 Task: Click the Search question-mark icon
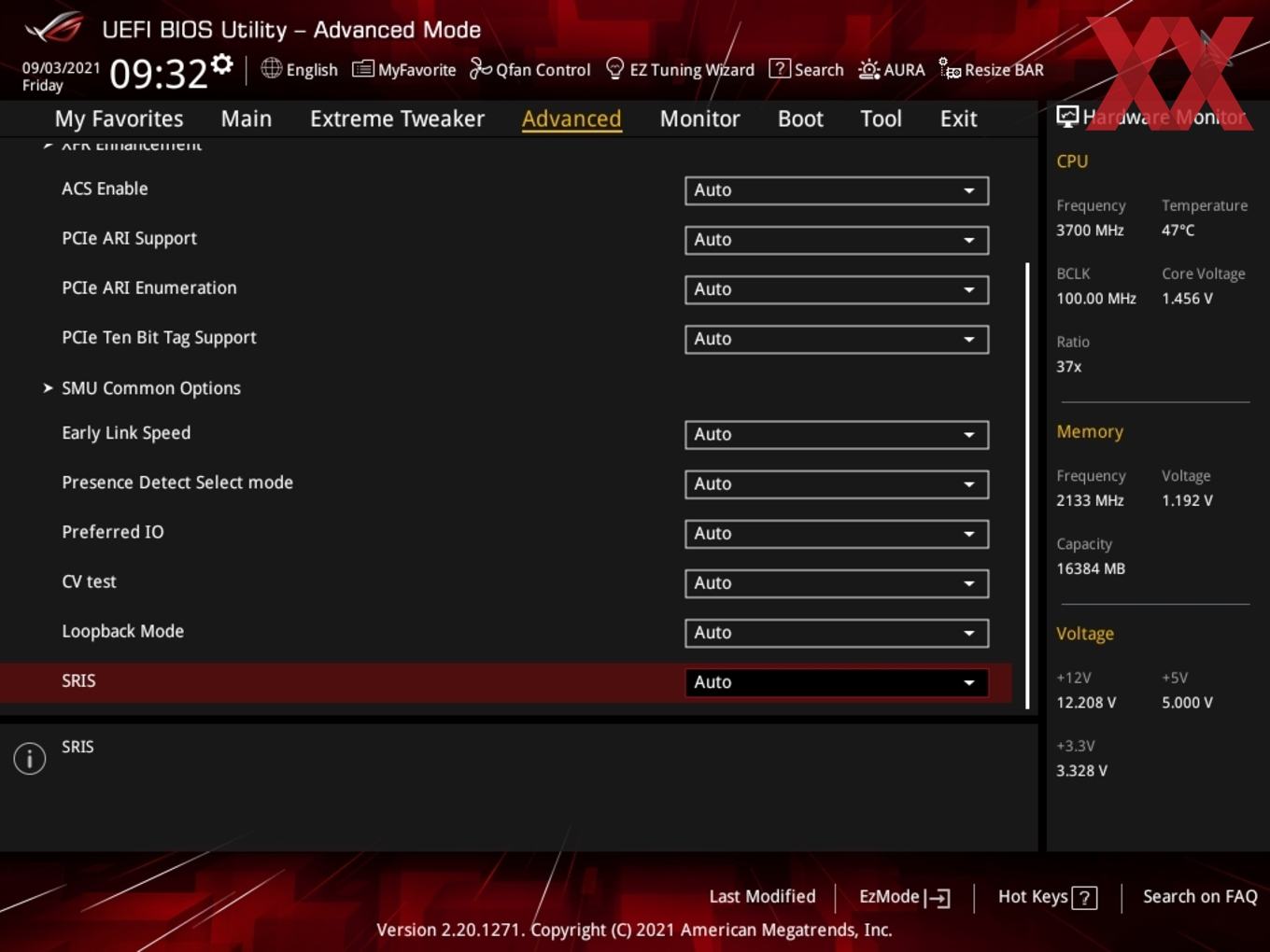pos(779,69)
